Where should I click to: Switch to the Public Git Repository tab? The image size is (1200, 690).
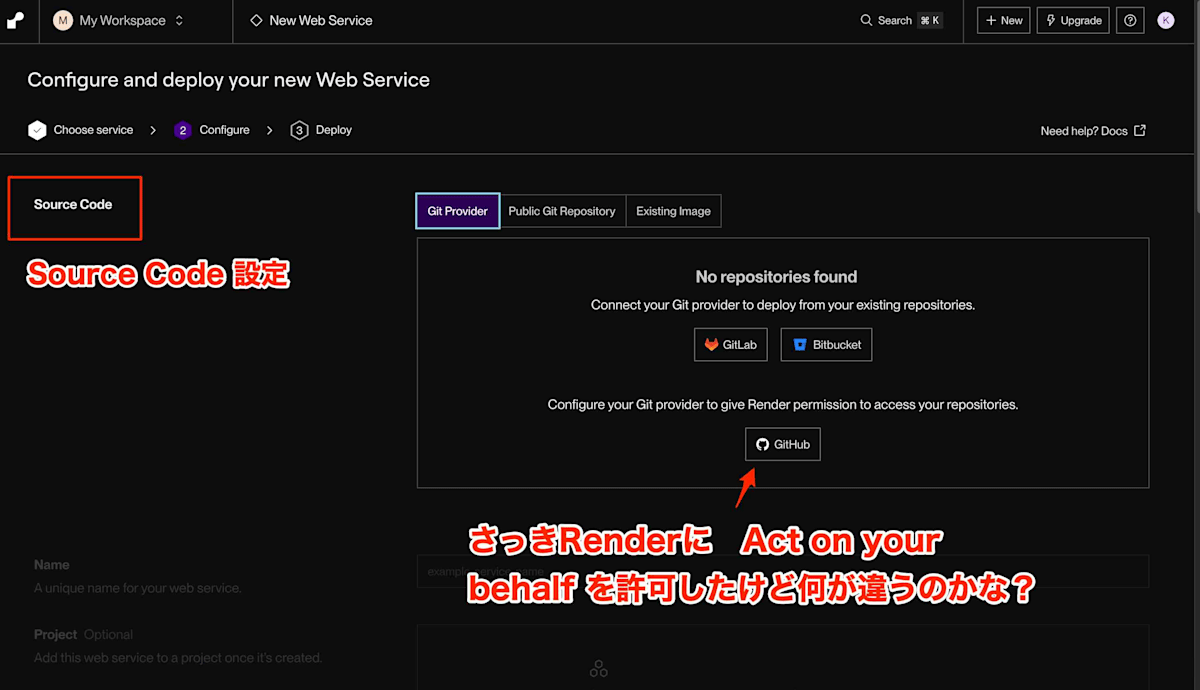tap(562, 211)
